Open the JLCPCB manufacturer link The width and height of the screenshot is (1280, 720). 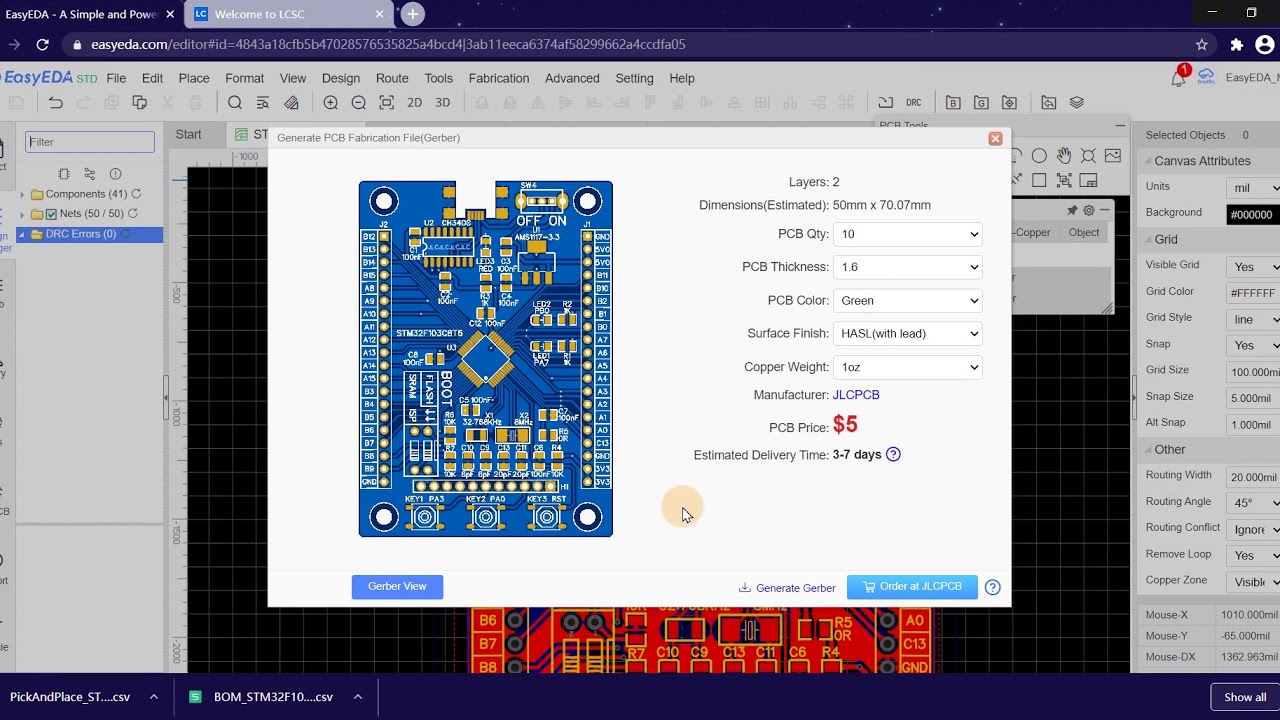click(x=856, y=395)
